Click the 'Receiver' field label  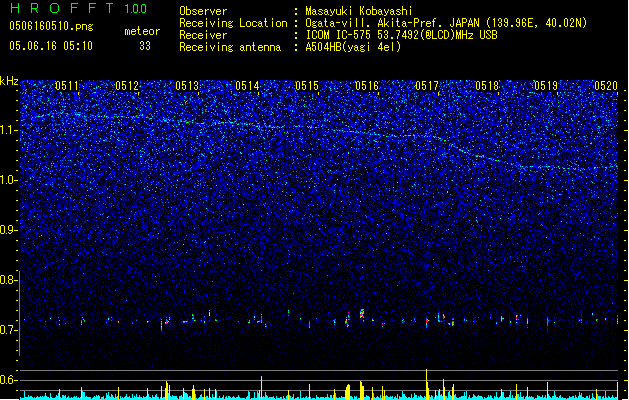pos(203,35)
